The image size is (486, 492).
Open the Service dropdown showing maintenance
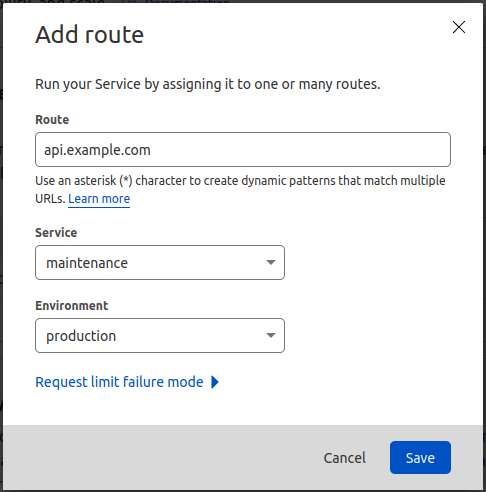(160, 262)
